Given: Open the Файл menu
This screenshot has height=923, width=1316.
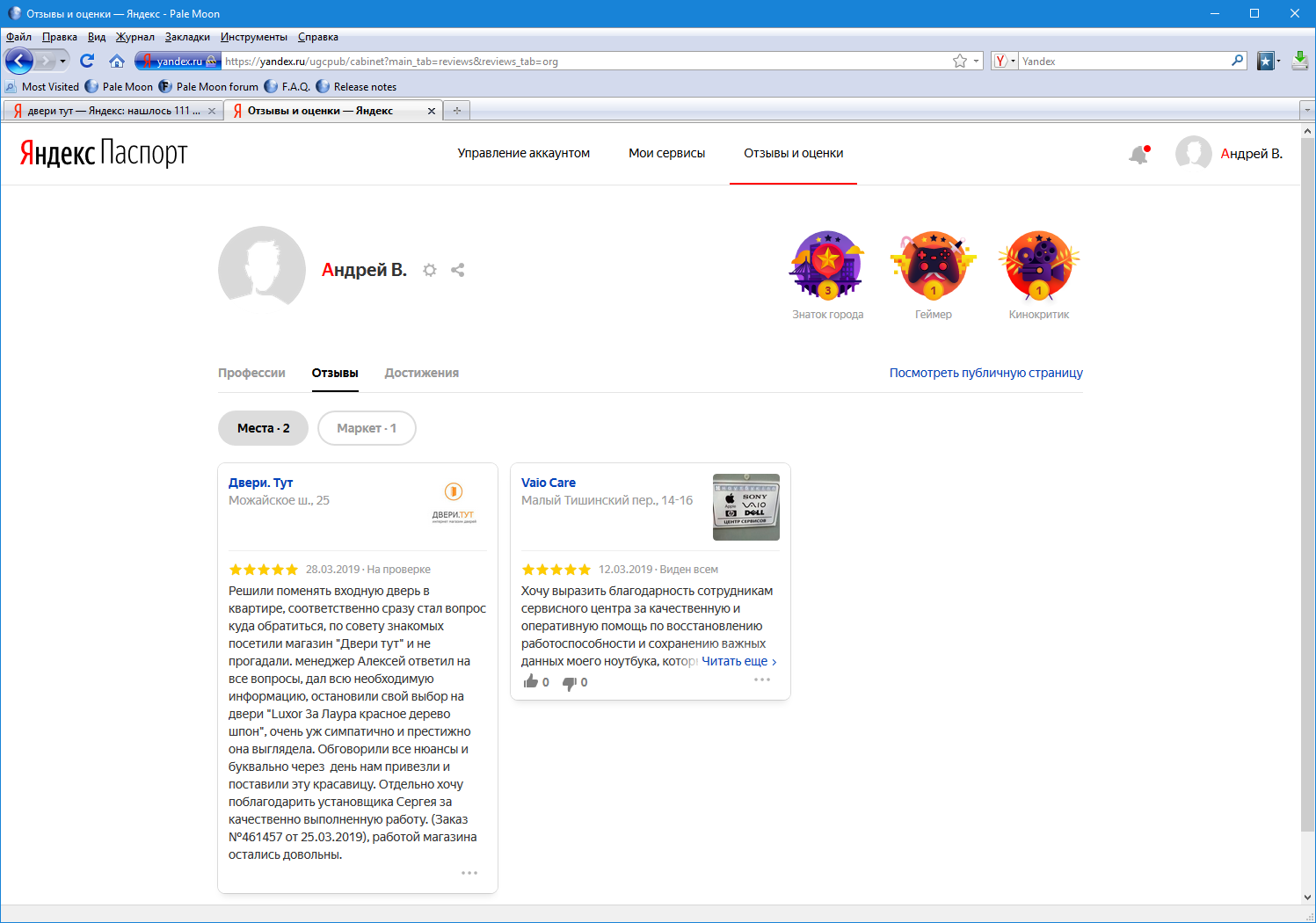Looking at the screenshot, I should 18,37.
